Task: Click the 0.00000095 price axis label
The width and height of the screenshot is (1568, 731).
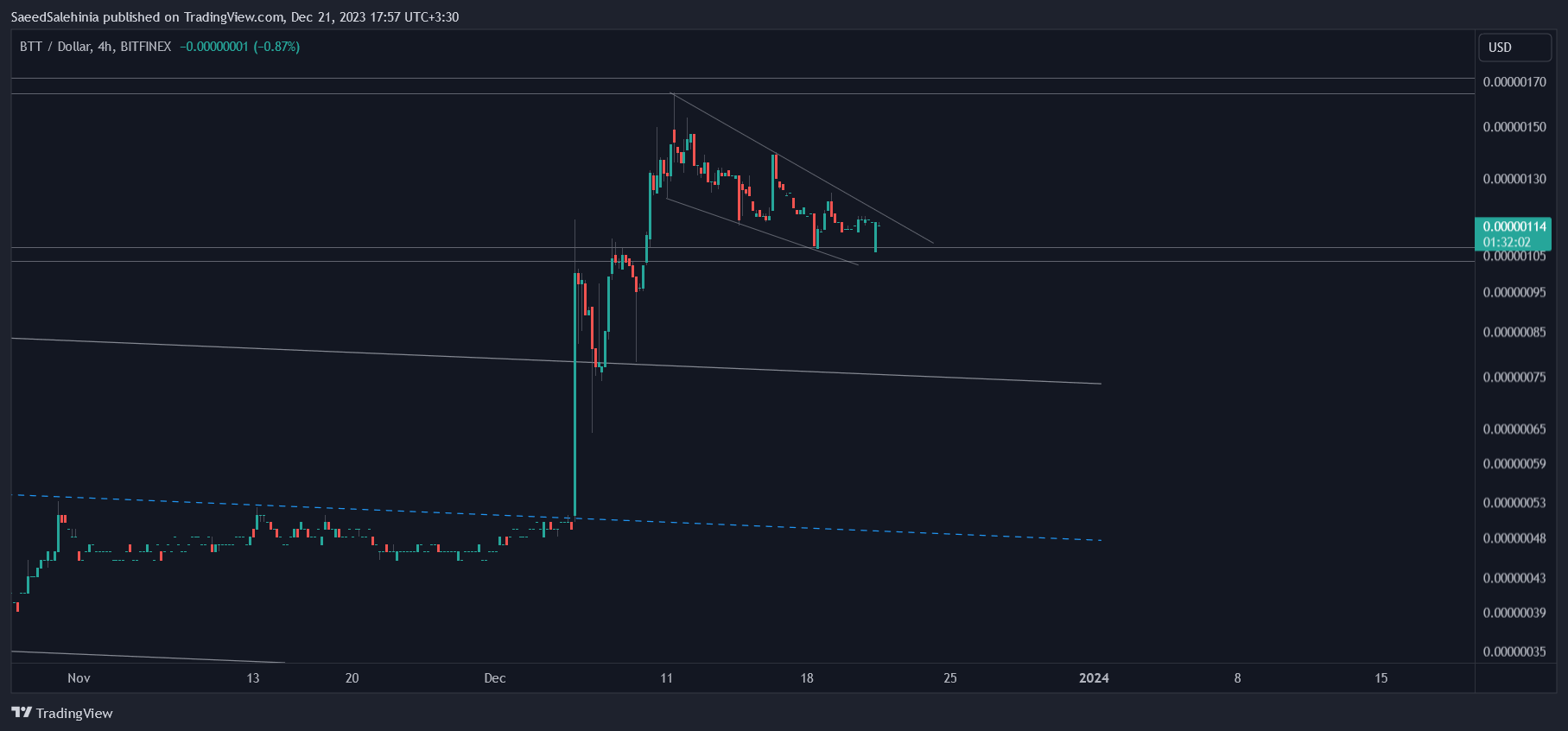Action: [x=1514, y=292]
